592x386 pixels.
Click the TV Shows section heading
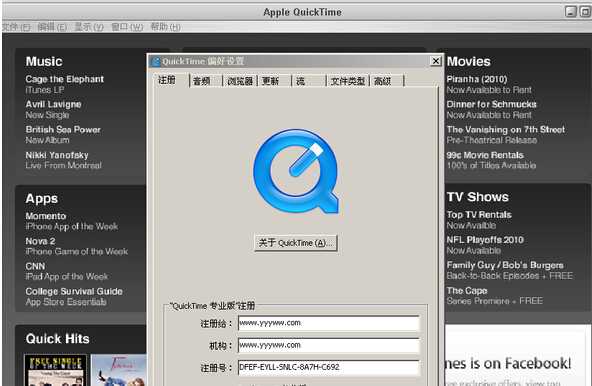pos(478,197)
